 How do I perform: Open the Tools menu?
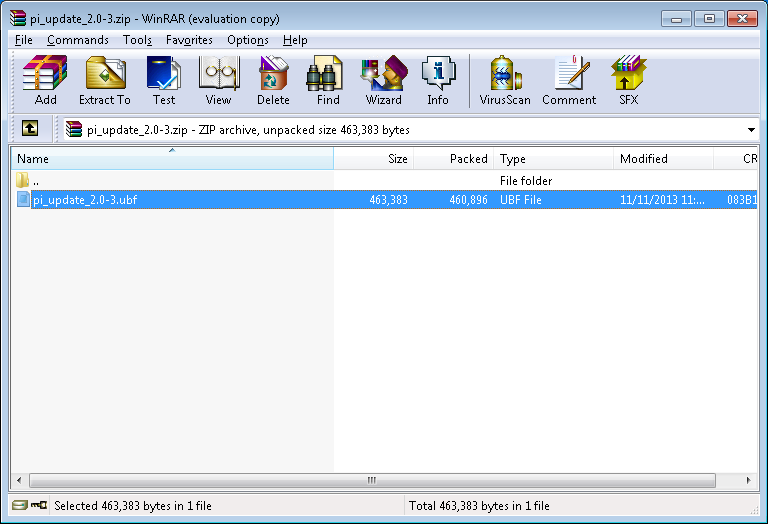click(137, 40)
